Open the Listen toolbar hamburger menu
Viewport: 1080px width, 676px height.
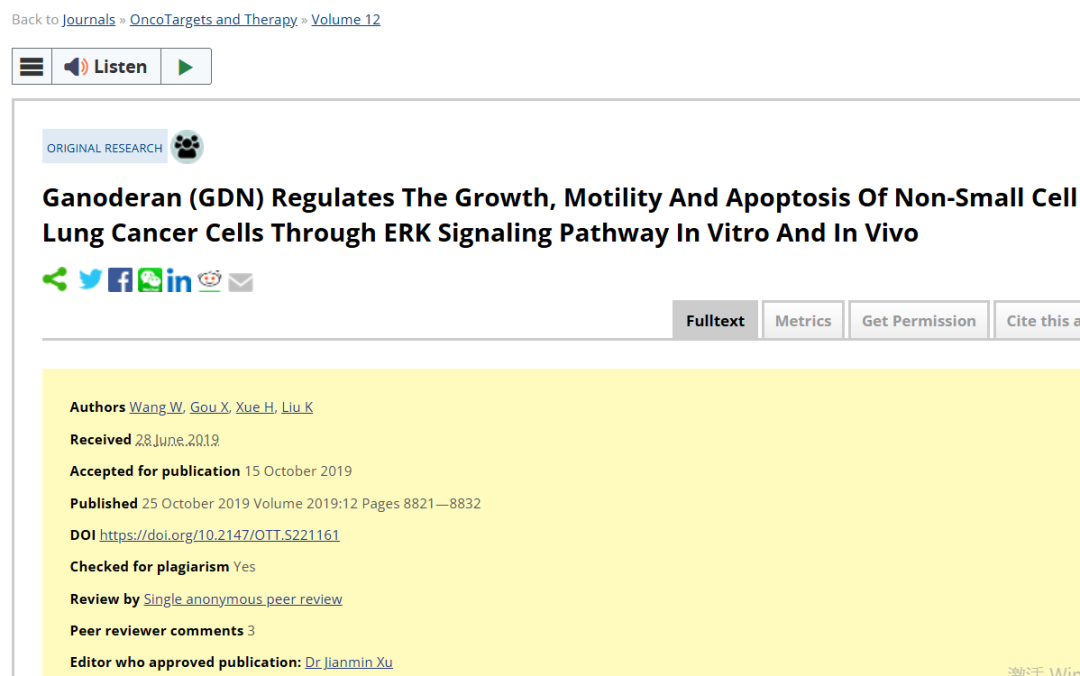(32, 67)
